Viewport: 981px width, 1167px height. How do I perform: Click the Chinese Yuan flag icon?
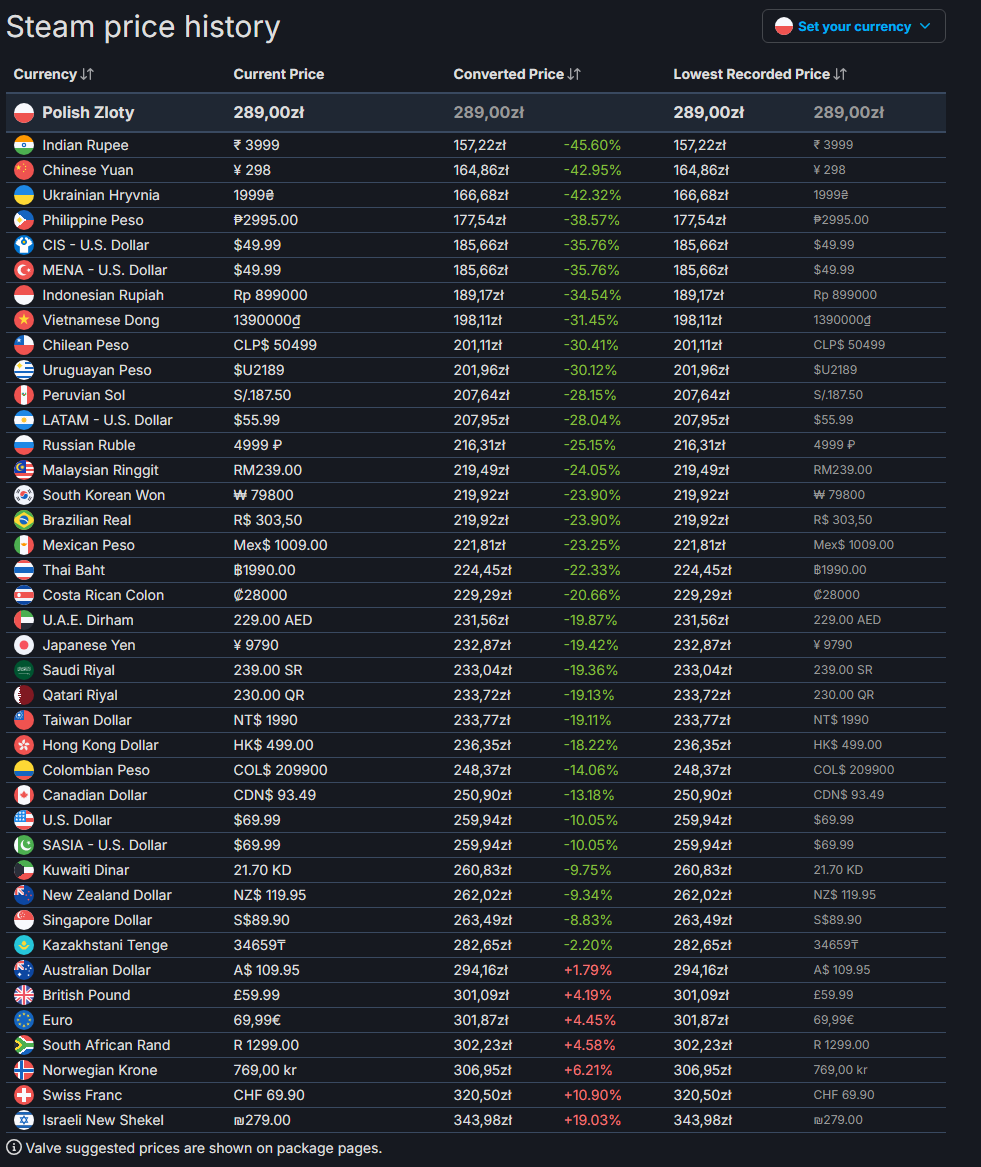pyautogui.click(x=24, y=170)
